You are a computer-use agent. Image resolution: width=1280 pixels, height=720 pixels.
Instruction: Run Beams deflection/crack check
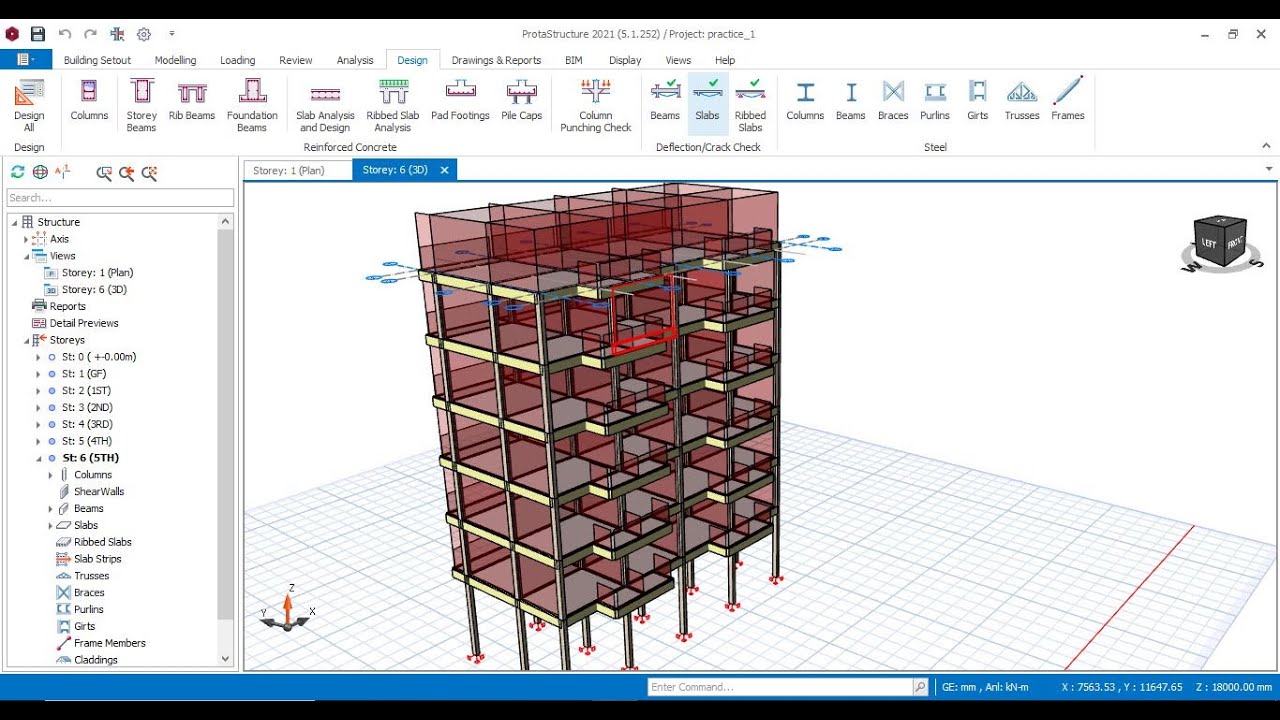click(665, 100)
